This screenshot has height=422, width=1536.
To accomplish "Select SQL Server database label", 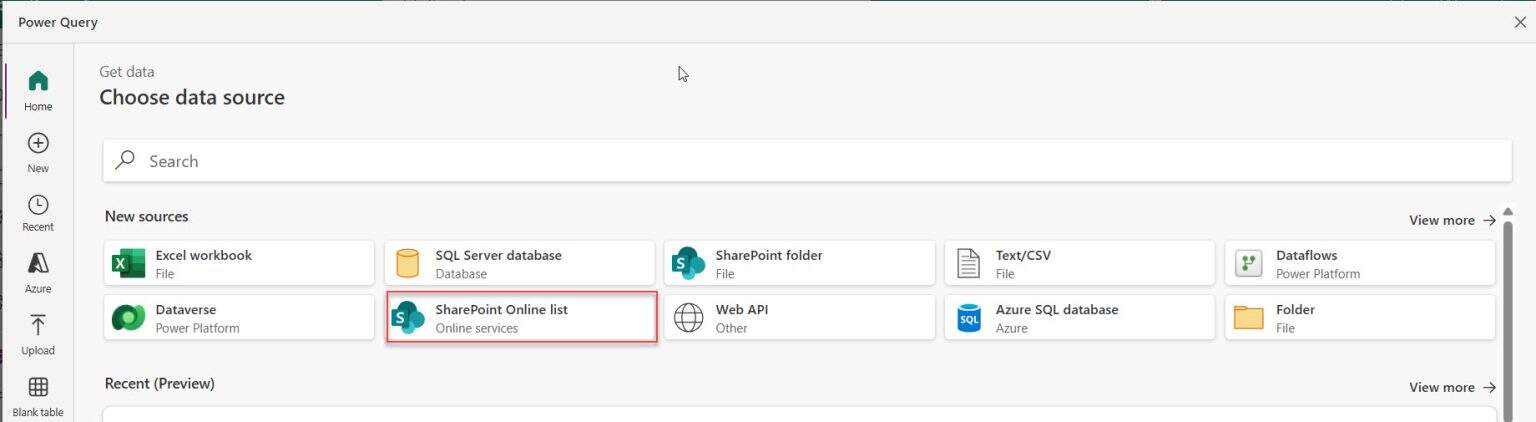I will point(498,255).
